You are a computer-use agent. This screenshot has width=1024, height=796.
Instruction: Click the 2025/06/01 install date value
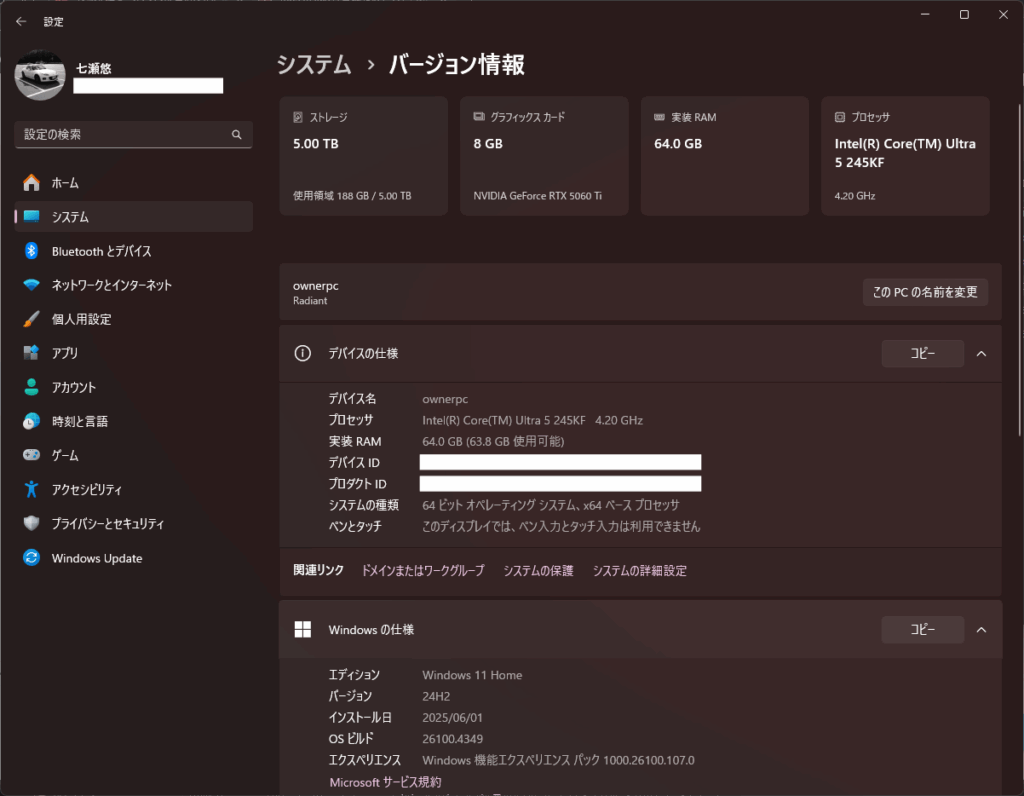pyautogui.click(x=453, y=718)
